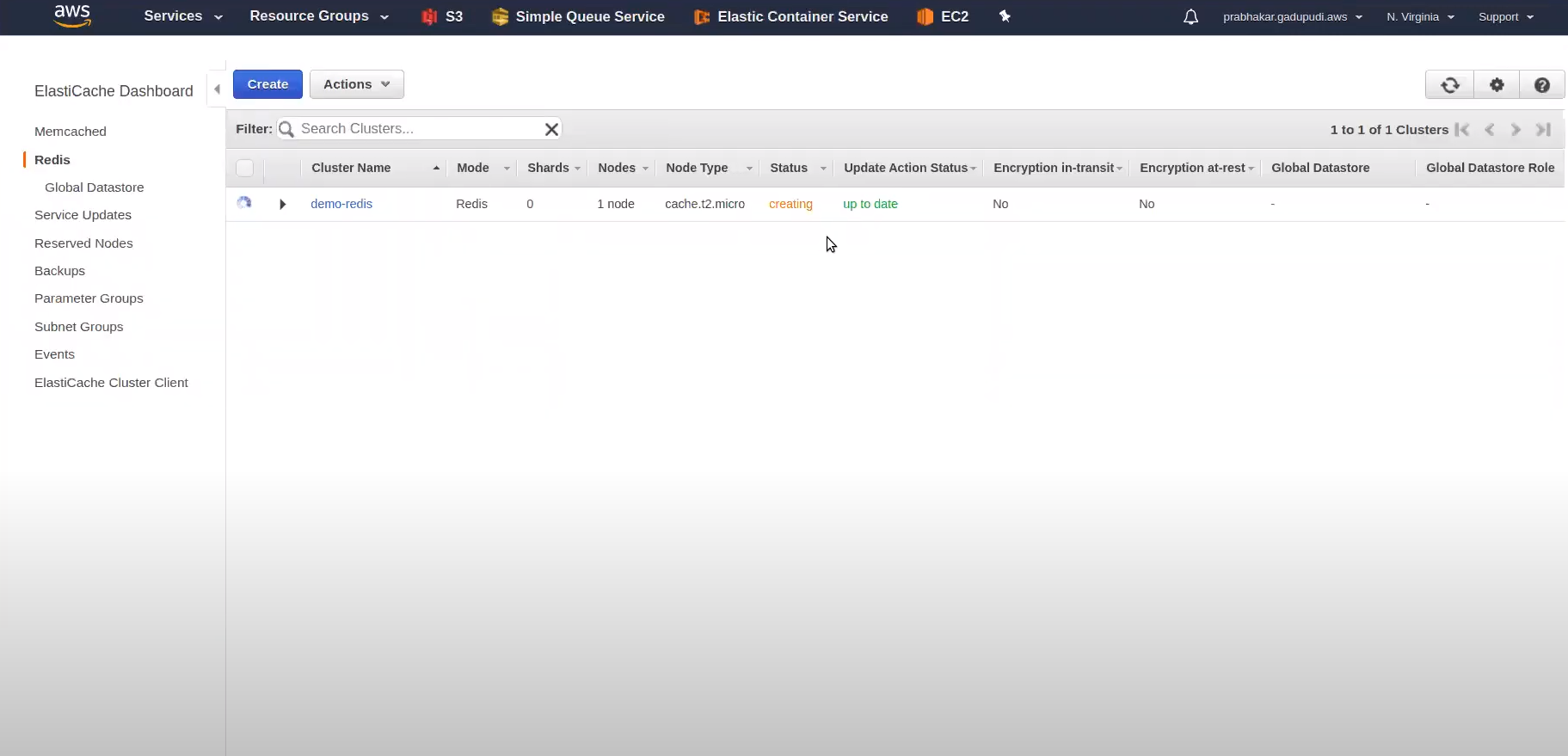Open Reserved Nodes in the sidebar
The width and height of the screenshot is (1568, 756).
click(x=83, y=243)
